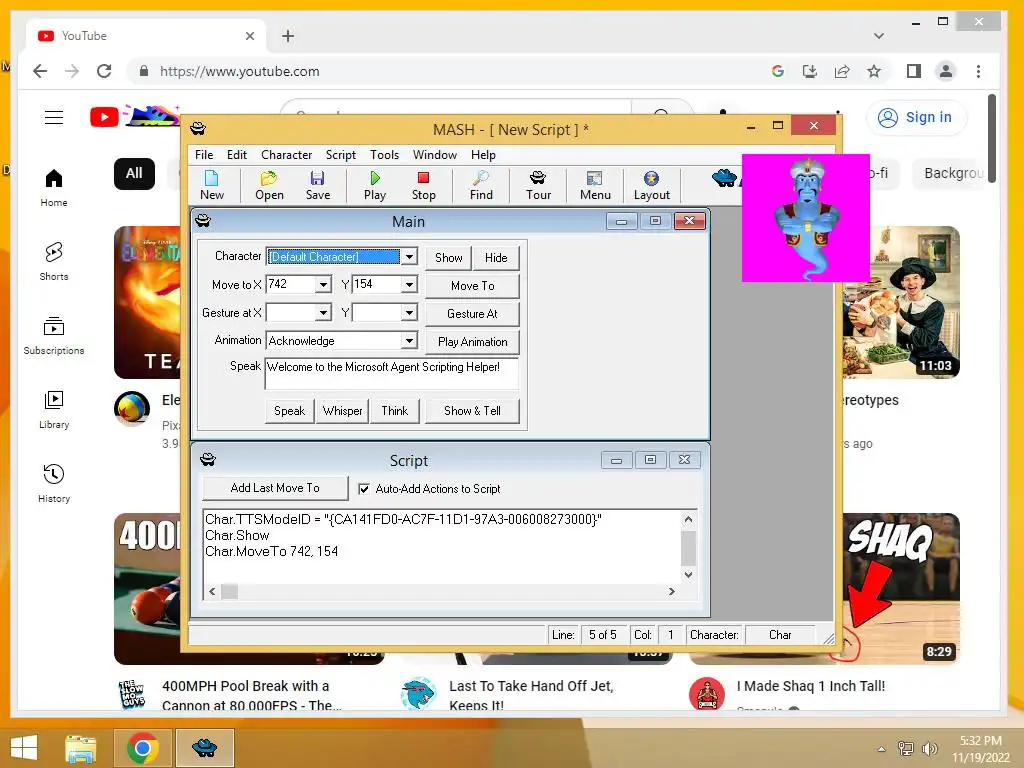The width and height of the screenshot is (1024, 768).
Task: Click the Think button
Action: pyautogui.click(x=394, y=411)
